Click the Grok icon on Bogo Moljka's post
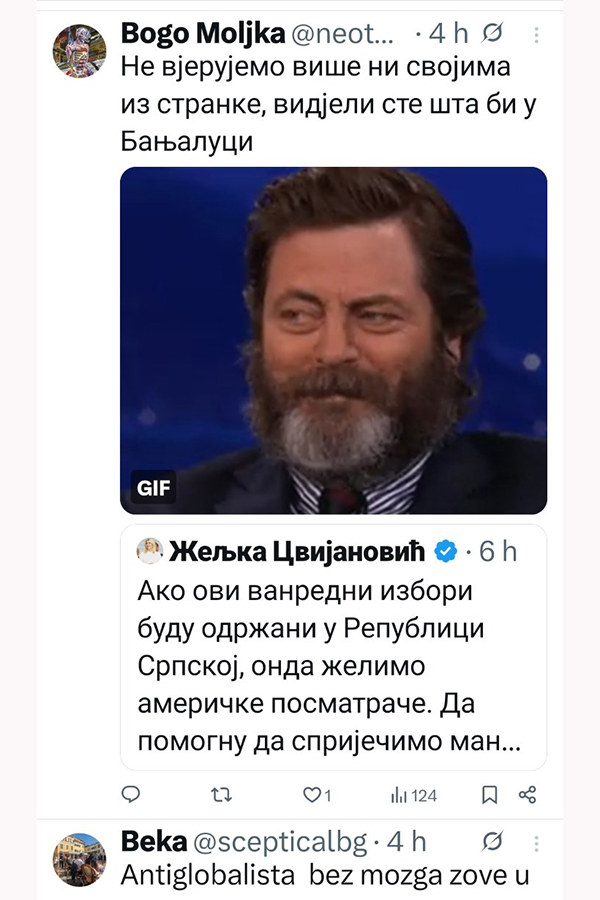 click(x=493, y=34)
